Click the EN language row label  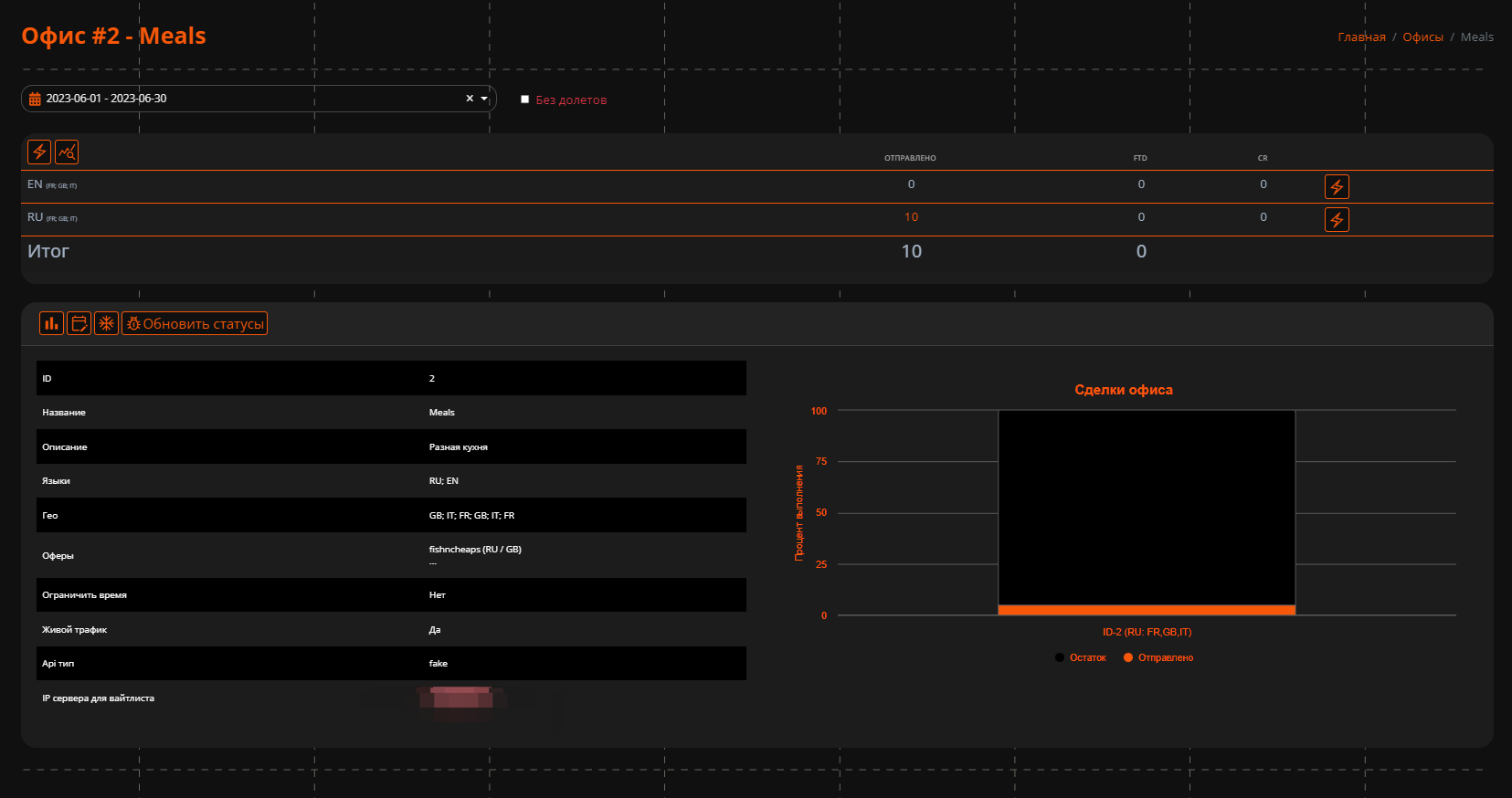pyautogui.click(x=52, y=184)
